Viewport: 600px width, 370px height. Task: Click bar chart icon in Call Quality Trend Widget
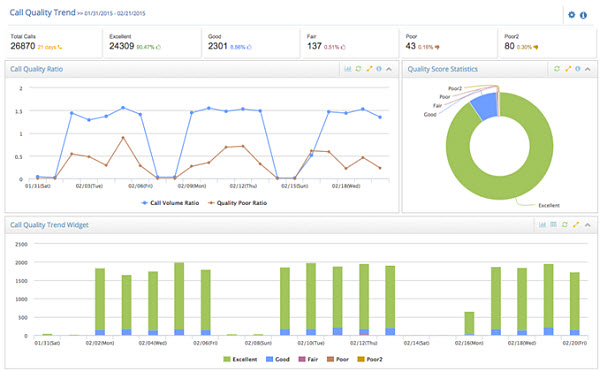(542, 225)
